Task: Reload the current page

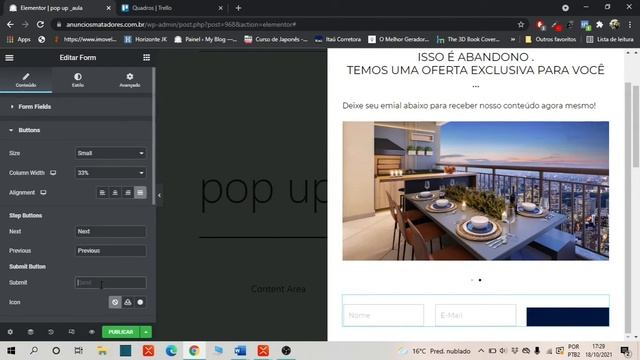Action: click(40, 24)
